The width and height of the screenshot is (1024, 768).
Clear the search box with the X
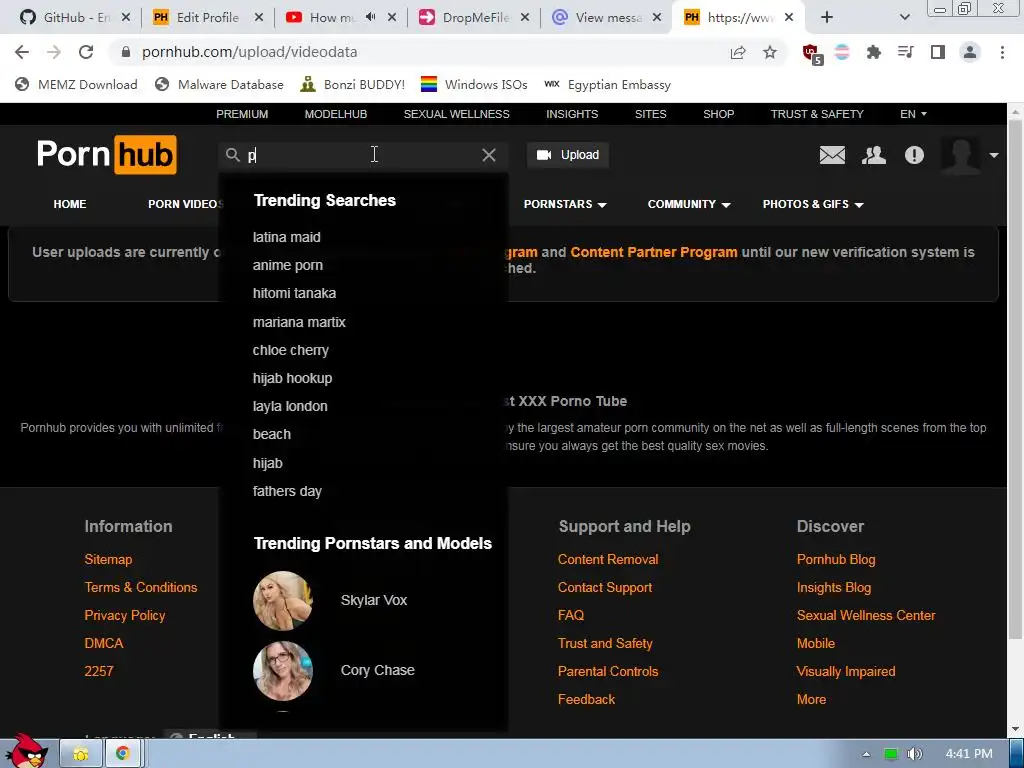click(x=488, y=155)
